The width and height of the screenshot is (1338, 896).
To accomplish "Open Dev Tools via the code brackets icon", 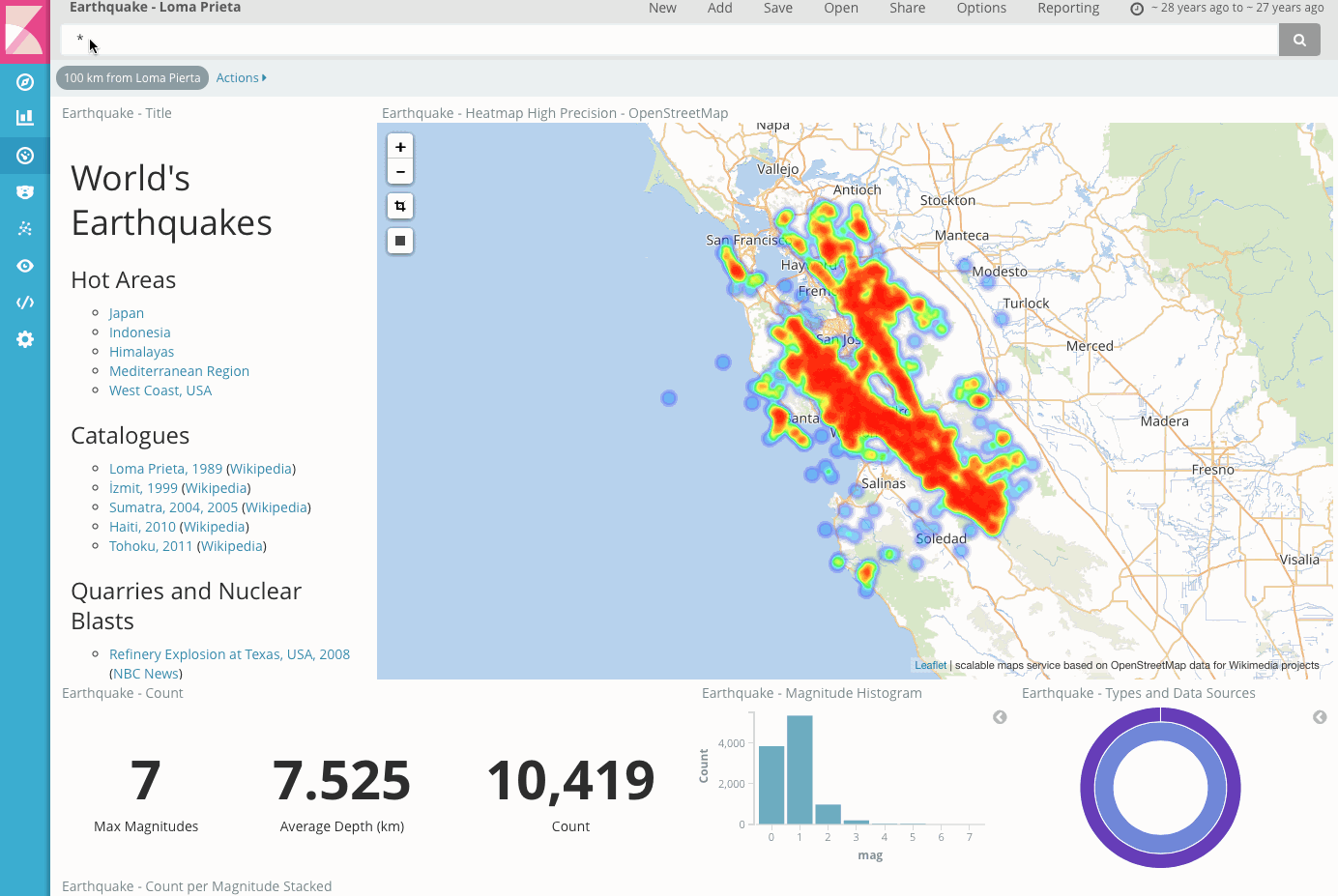I will pos(25,303).
